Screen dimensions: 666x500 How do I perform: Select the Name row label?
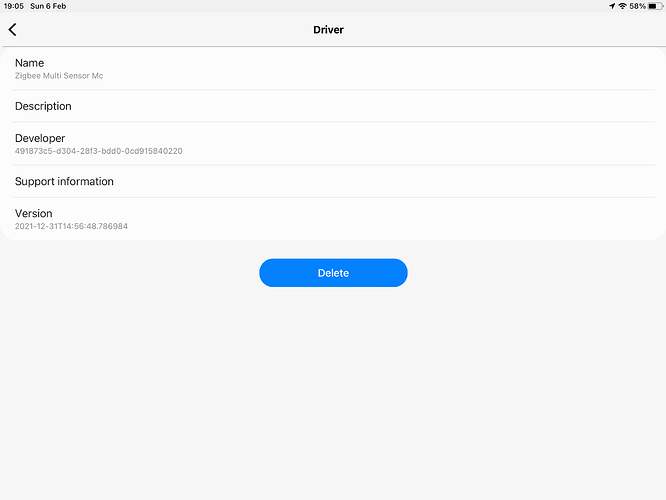click(29, 63)
